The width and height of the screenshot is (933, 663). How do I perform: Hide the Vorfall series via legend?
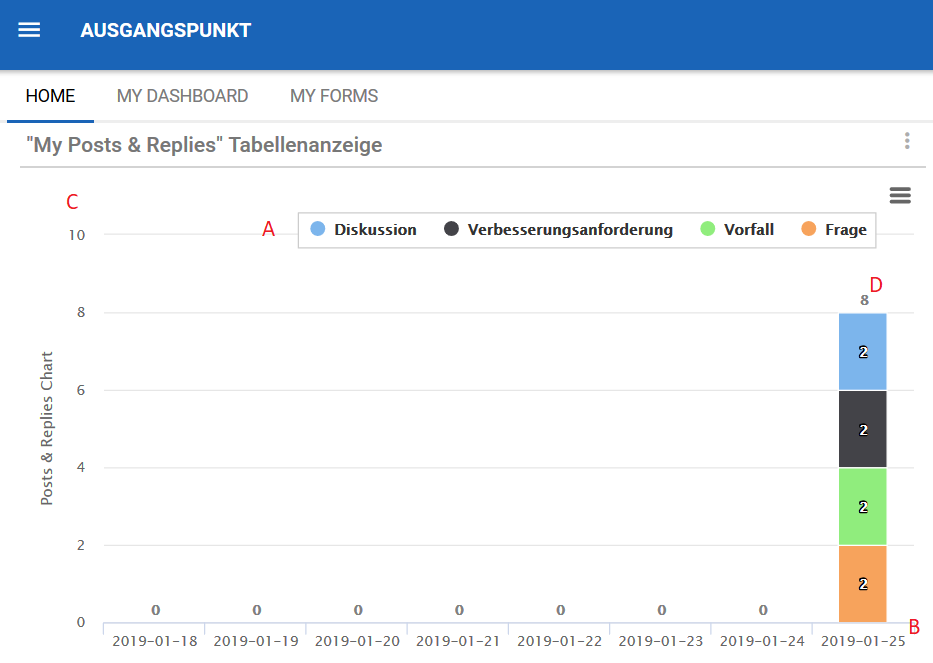click(749, 230)
